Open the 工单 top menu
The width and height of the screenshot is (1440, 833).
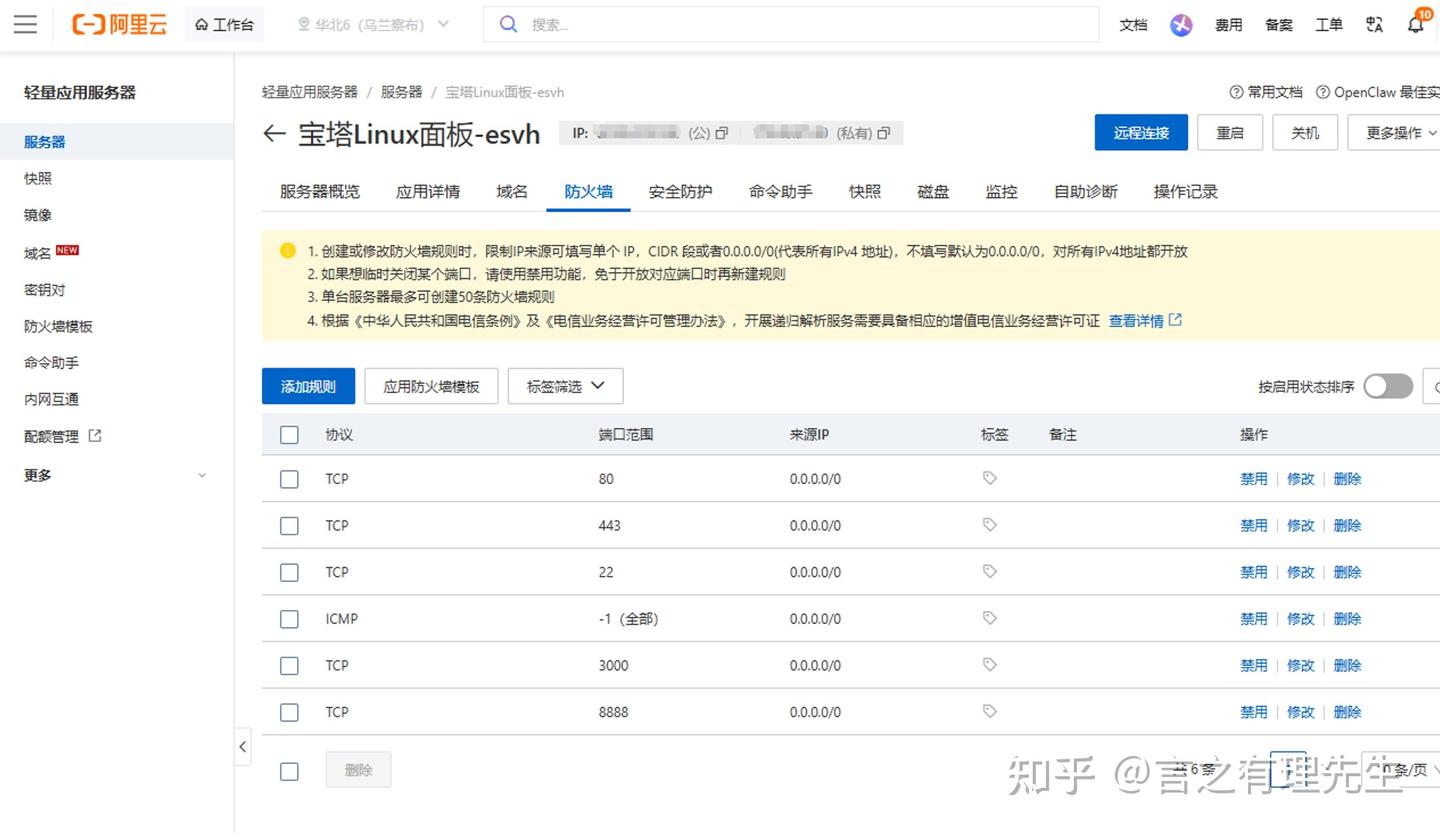coord(1329,25)
